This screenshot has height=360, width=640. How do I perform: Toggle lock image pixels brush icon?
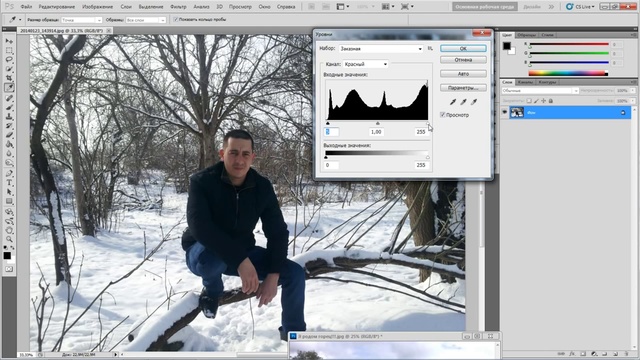pos(536,100)
